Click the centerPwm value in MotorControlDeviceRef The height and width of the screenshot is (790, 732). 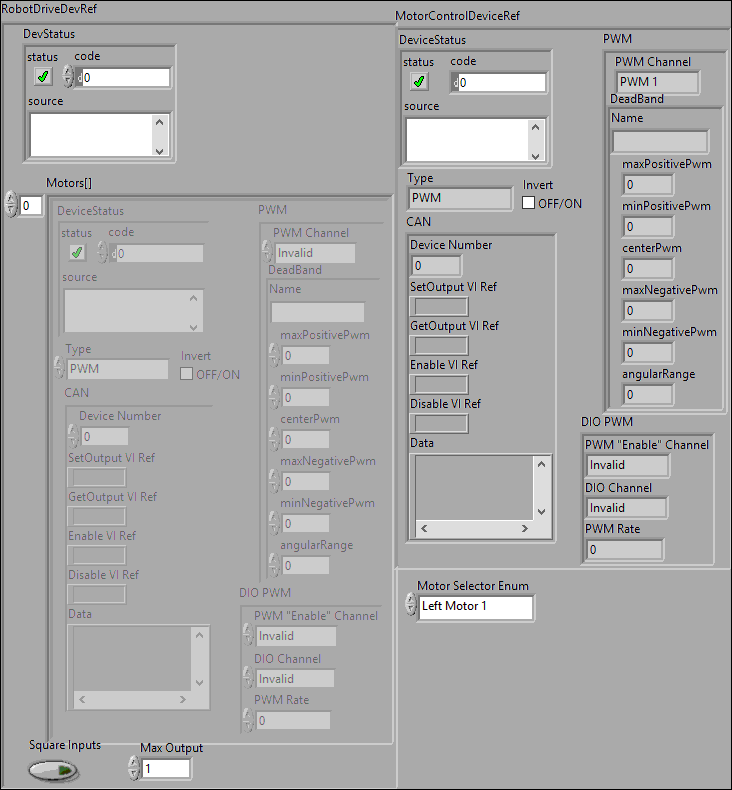648,269
